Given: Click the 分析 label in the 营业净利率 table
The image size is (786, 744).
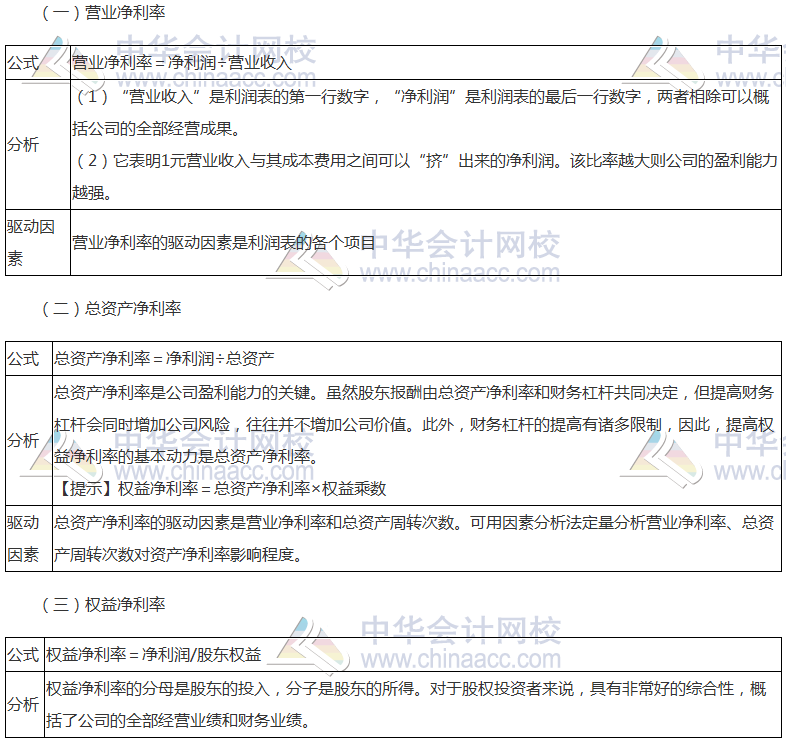Looking at the screenshot, I should pyautogui.click(x=23, y=144).
